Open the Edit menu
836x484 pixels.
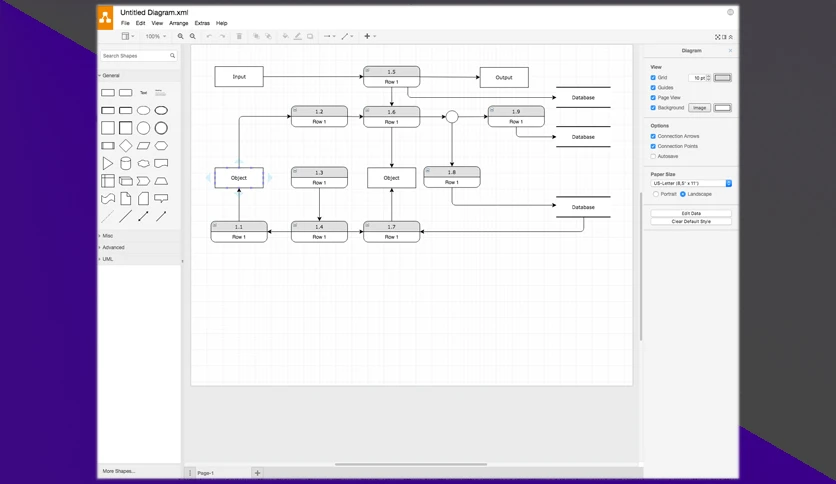pos(140,23)
